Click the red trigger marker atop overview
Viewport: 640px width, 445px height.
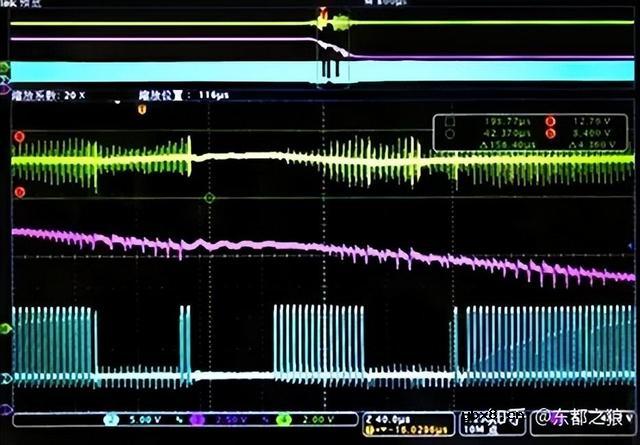coord(322,13)
